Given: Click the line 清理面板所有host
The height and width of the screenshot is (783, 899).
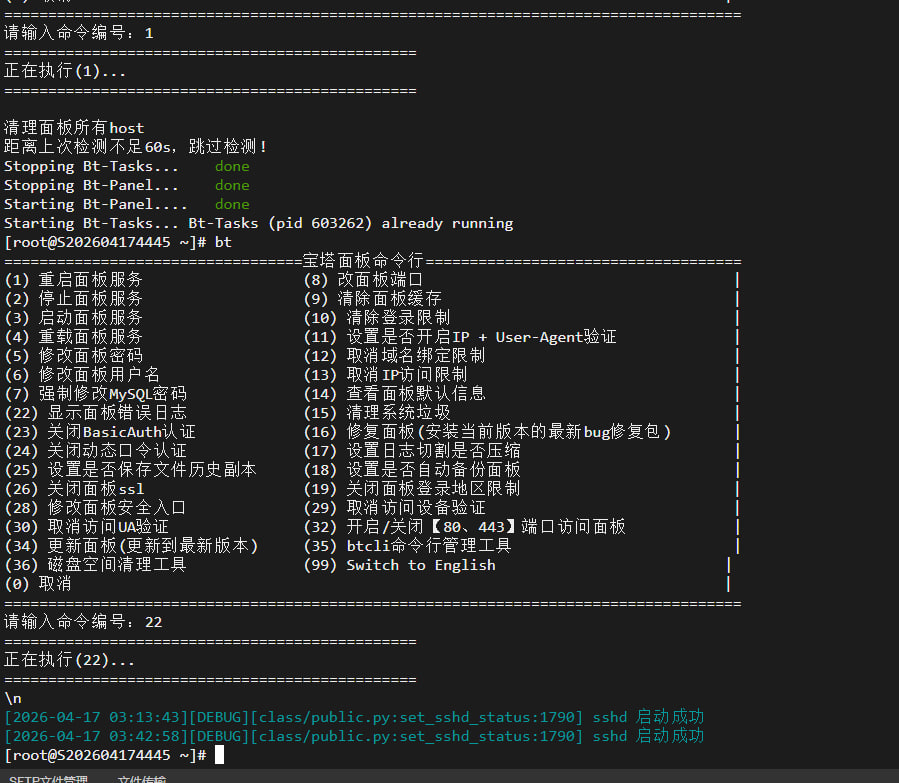Looking at the screenshot, I should 74,127.
